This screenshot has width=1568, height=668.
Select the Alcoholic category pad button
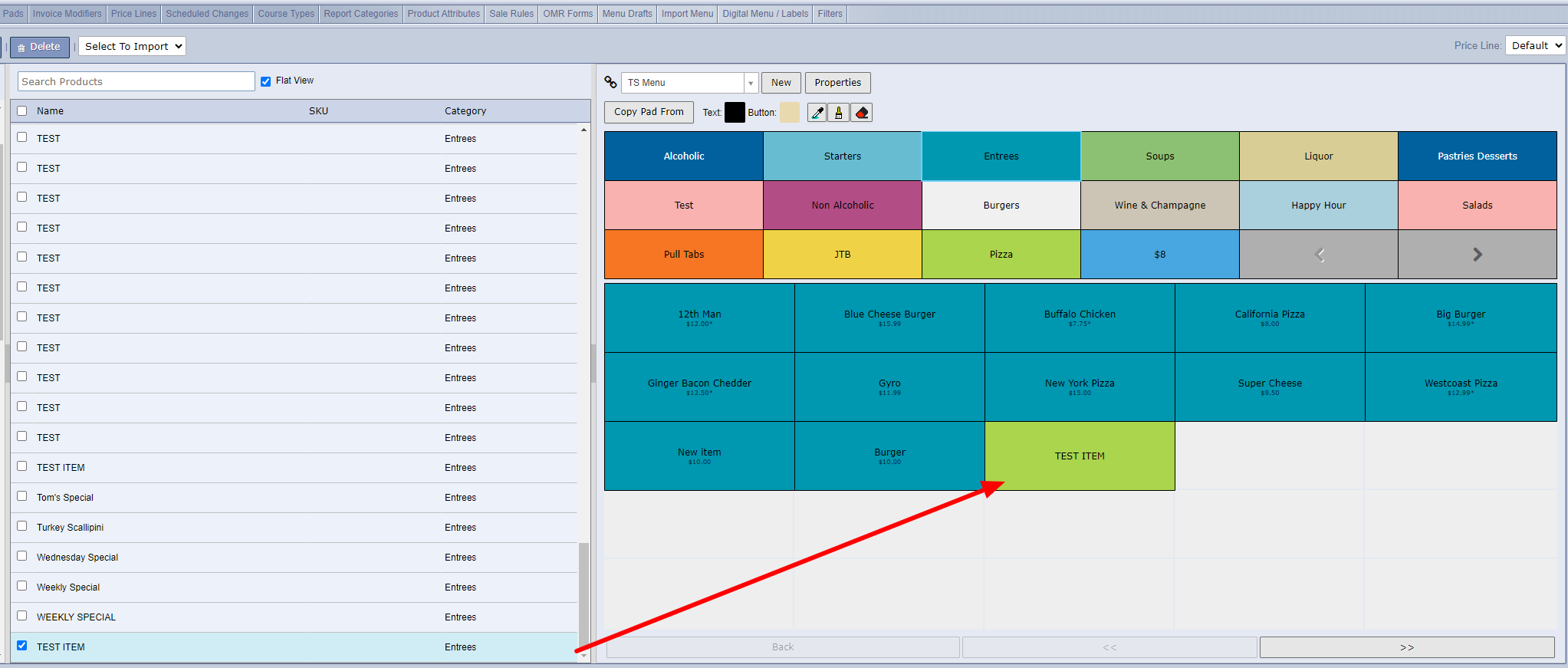(x=684, y=156)
